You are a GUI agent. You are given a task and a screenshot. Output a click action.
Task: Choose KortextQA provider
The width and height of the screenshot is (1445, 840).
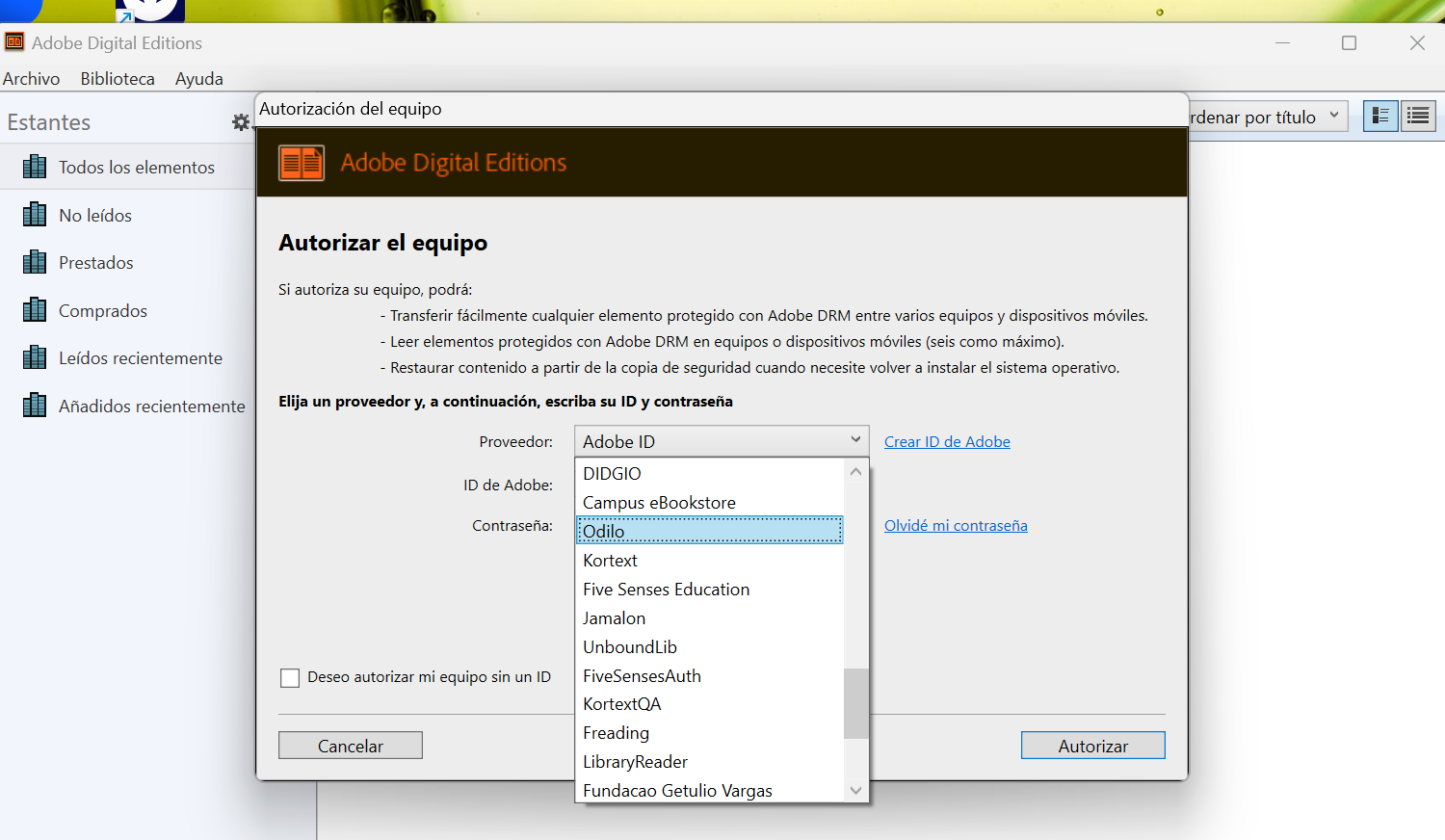(710, 703)
